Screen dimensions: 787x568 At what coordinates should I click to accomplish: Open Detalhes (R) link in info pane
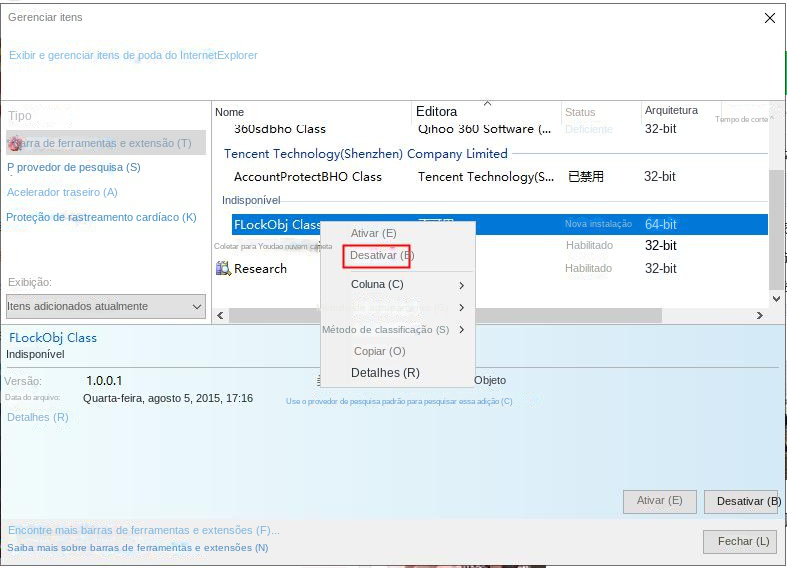[x=38, y=417]
